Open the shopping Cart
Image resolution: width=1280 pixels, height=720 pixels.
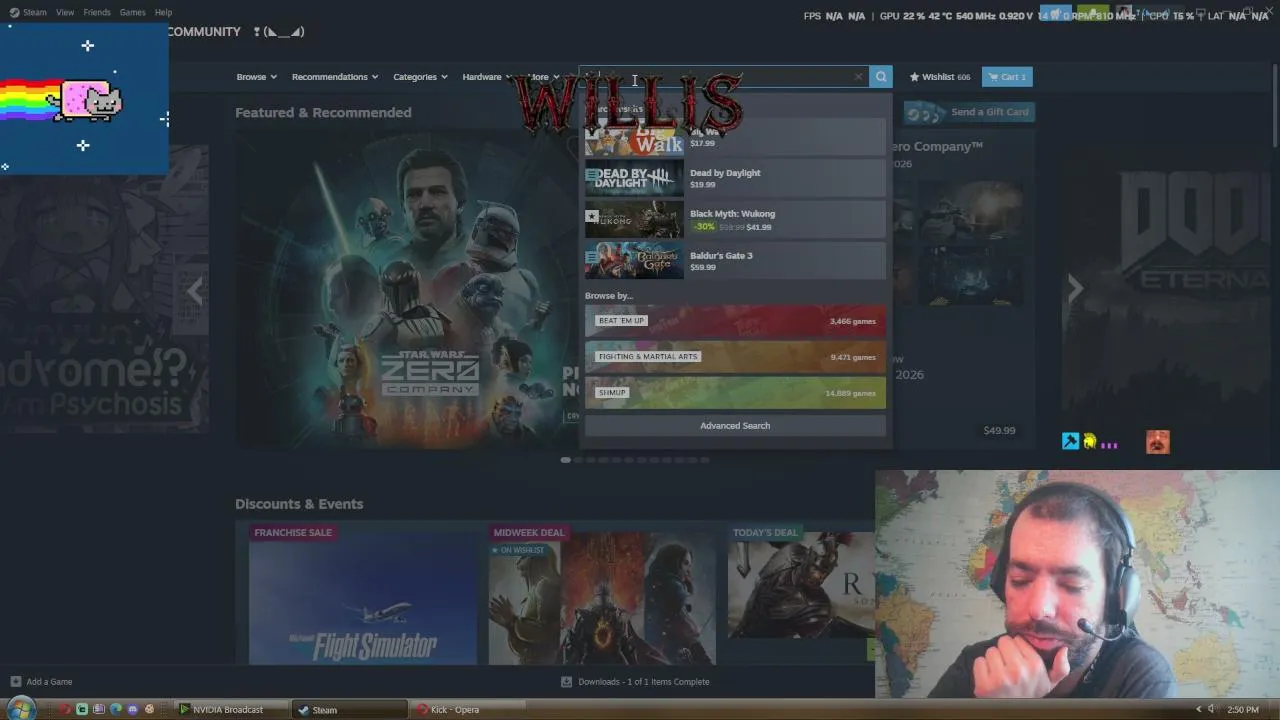coord(1007,77)
